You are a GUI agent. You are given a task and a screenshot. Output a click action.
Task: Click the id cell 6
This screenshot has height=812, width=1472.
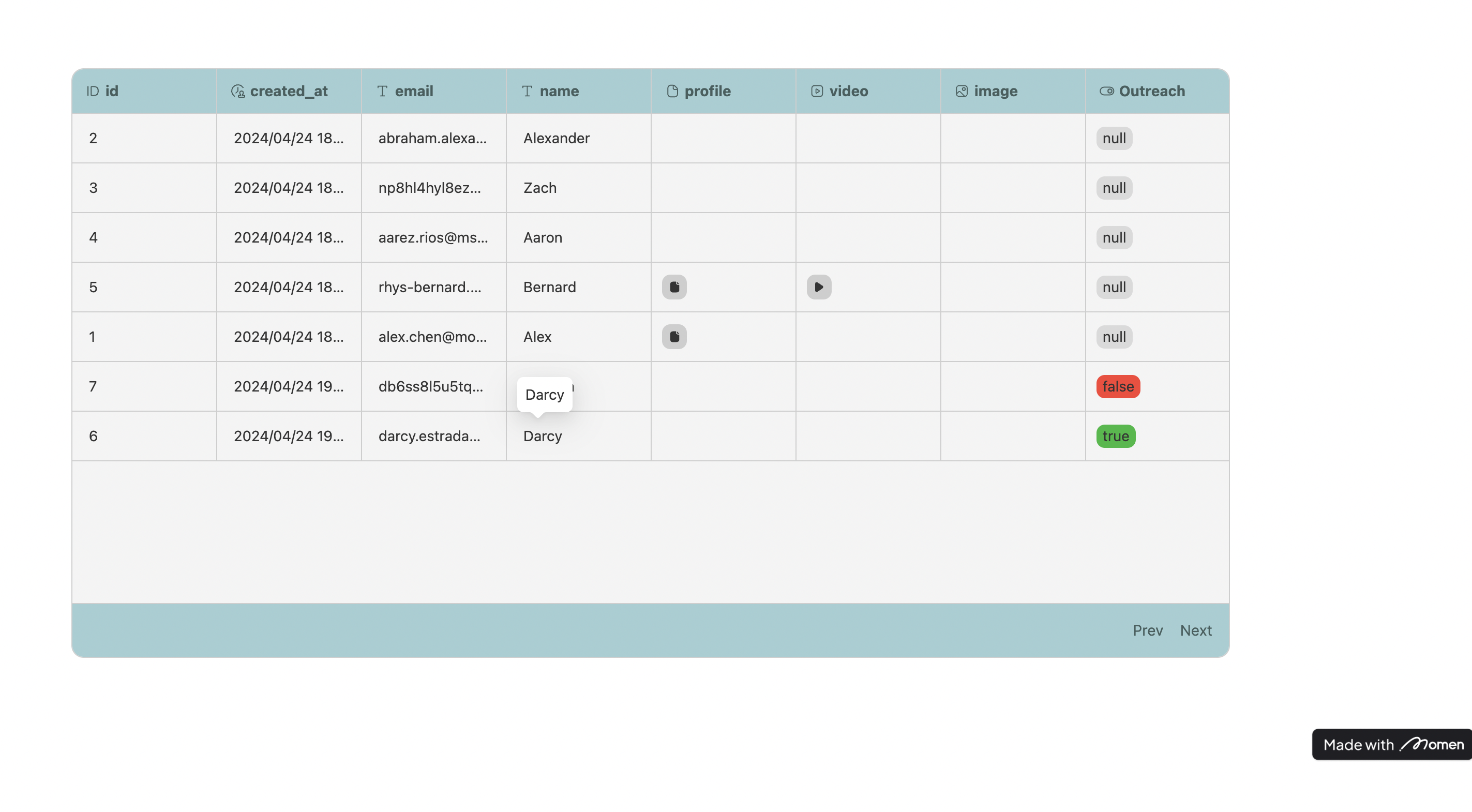pyautogui.click(x=145, y=436)
